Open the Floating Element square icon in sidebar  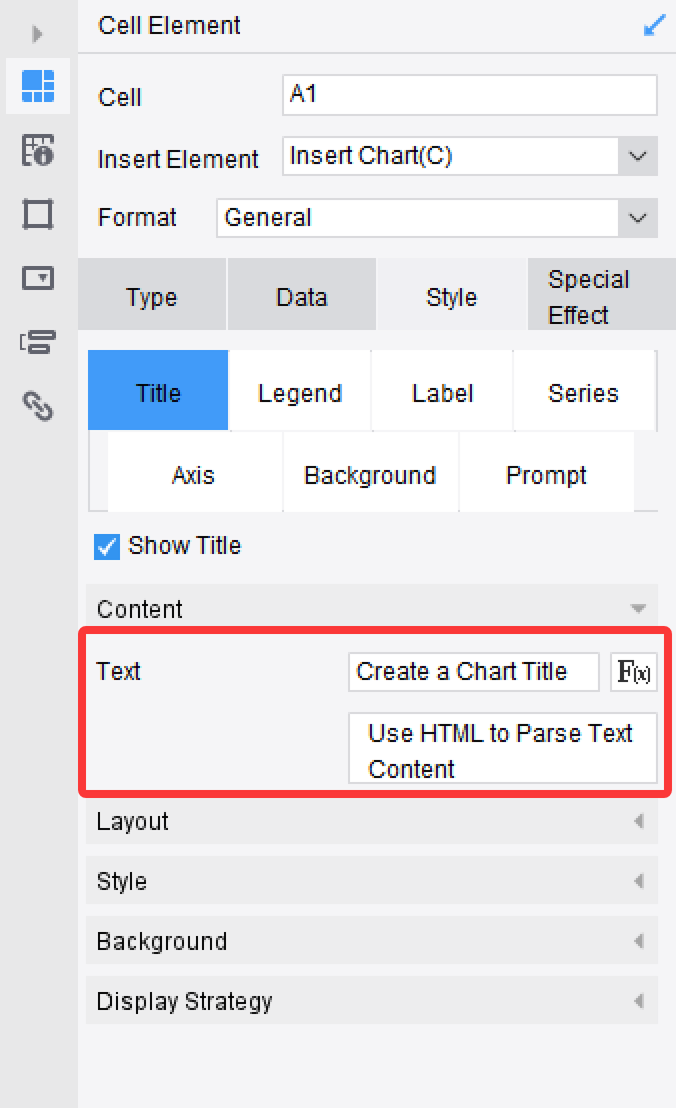(x=38, y=214)
